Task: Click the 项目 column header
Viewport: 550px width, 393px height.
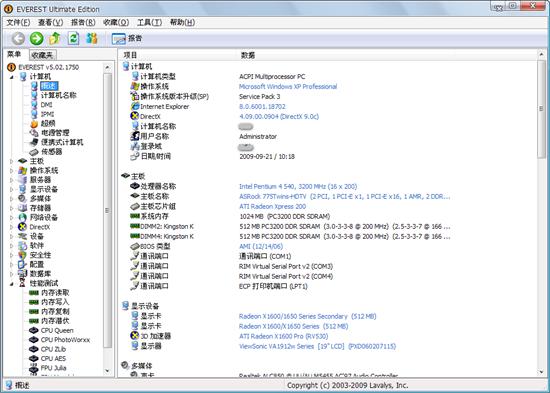Action: pyautogui.click(x=130, y=55)
